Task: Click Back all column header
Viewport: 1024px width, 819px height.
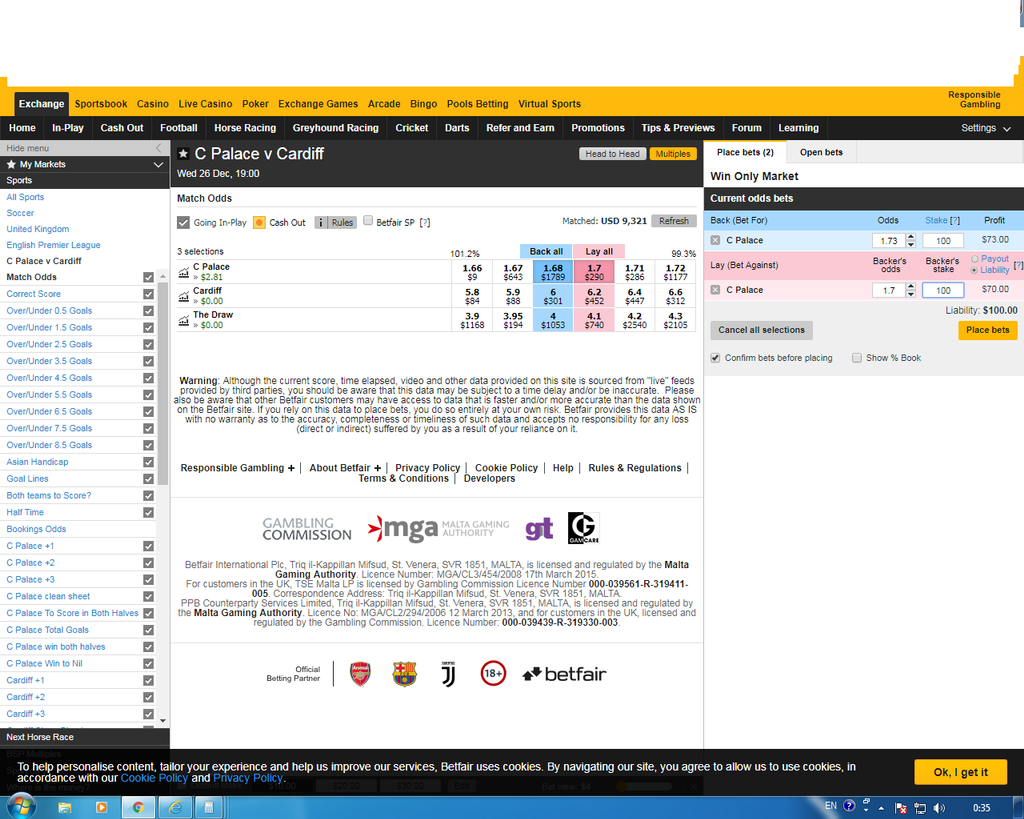Action: pos(546,251)
